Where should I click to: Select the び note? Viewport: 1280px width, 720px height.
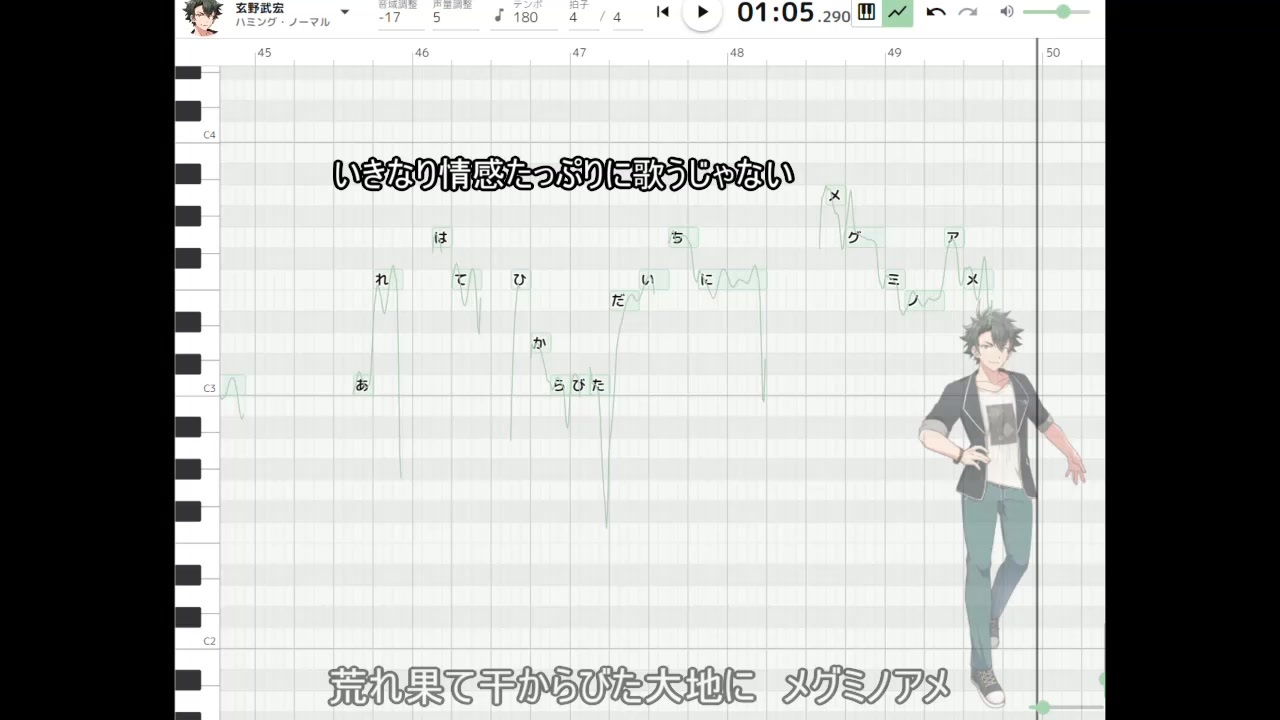(x=579, y=385)
